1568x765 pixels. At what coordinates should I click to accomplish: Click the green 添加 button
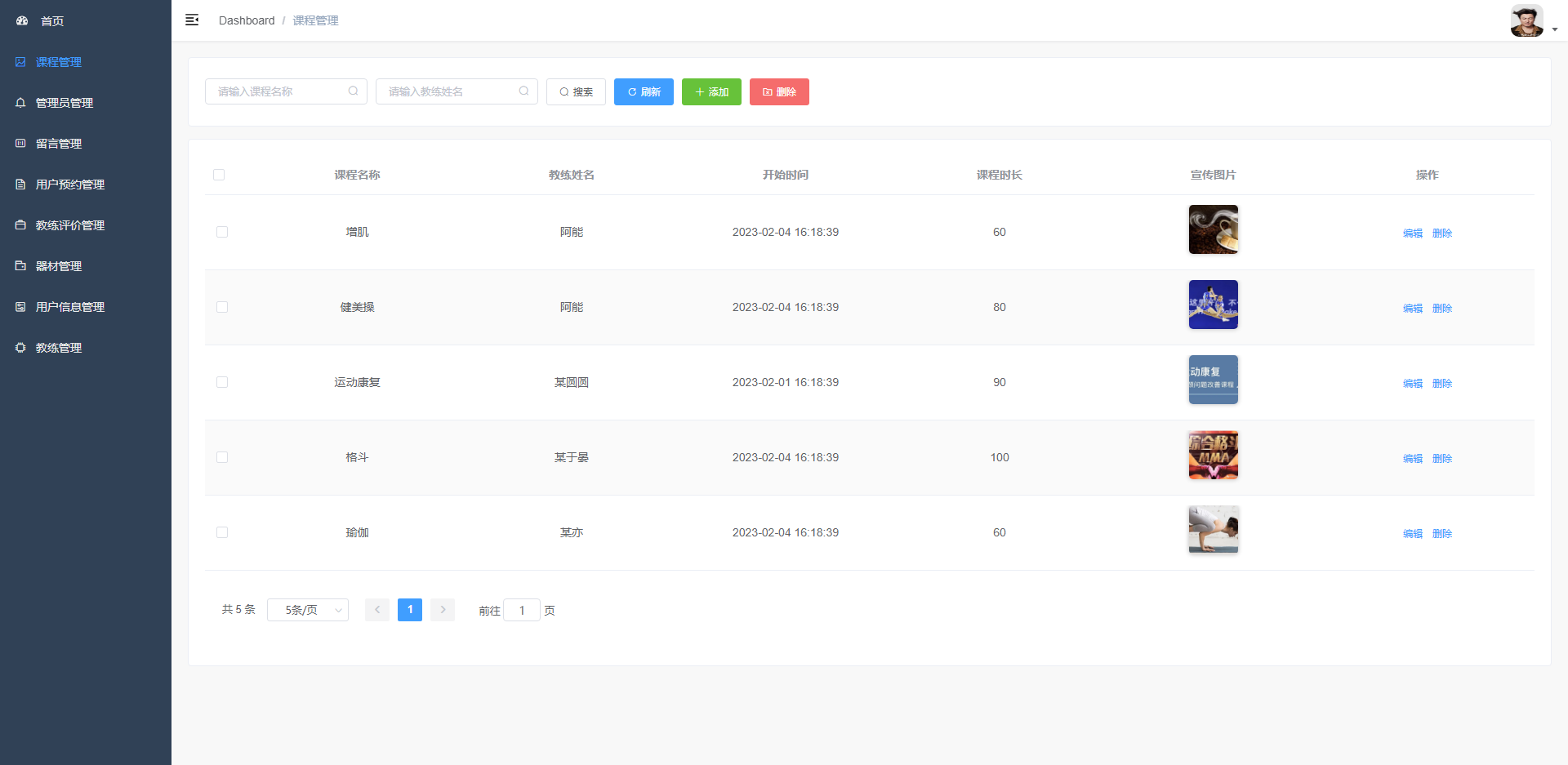point(711,92)
